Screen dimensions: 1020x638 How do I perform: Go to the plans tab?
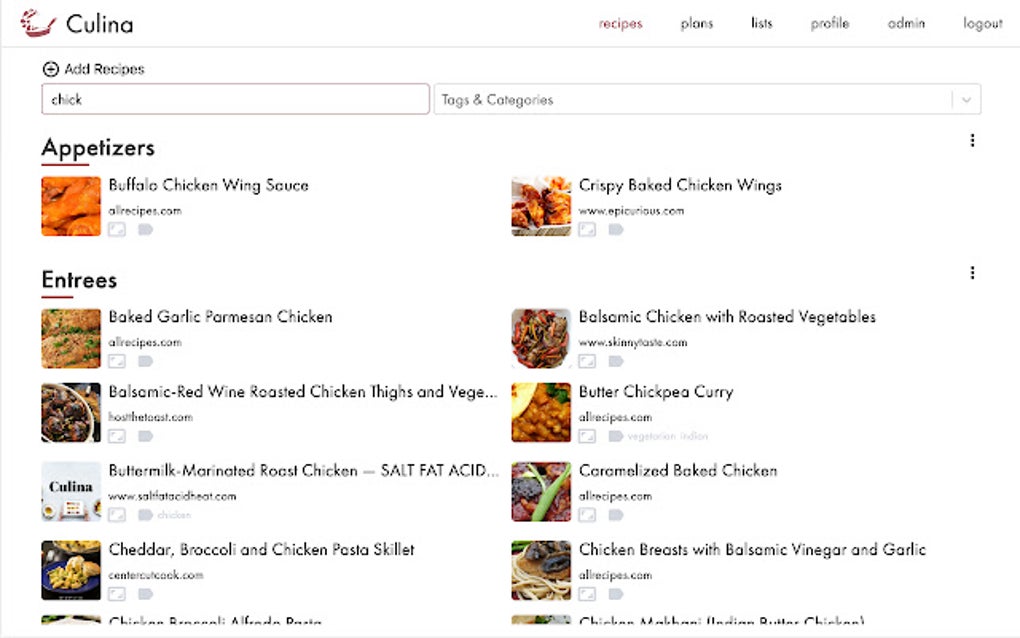[x=697, y=24]
